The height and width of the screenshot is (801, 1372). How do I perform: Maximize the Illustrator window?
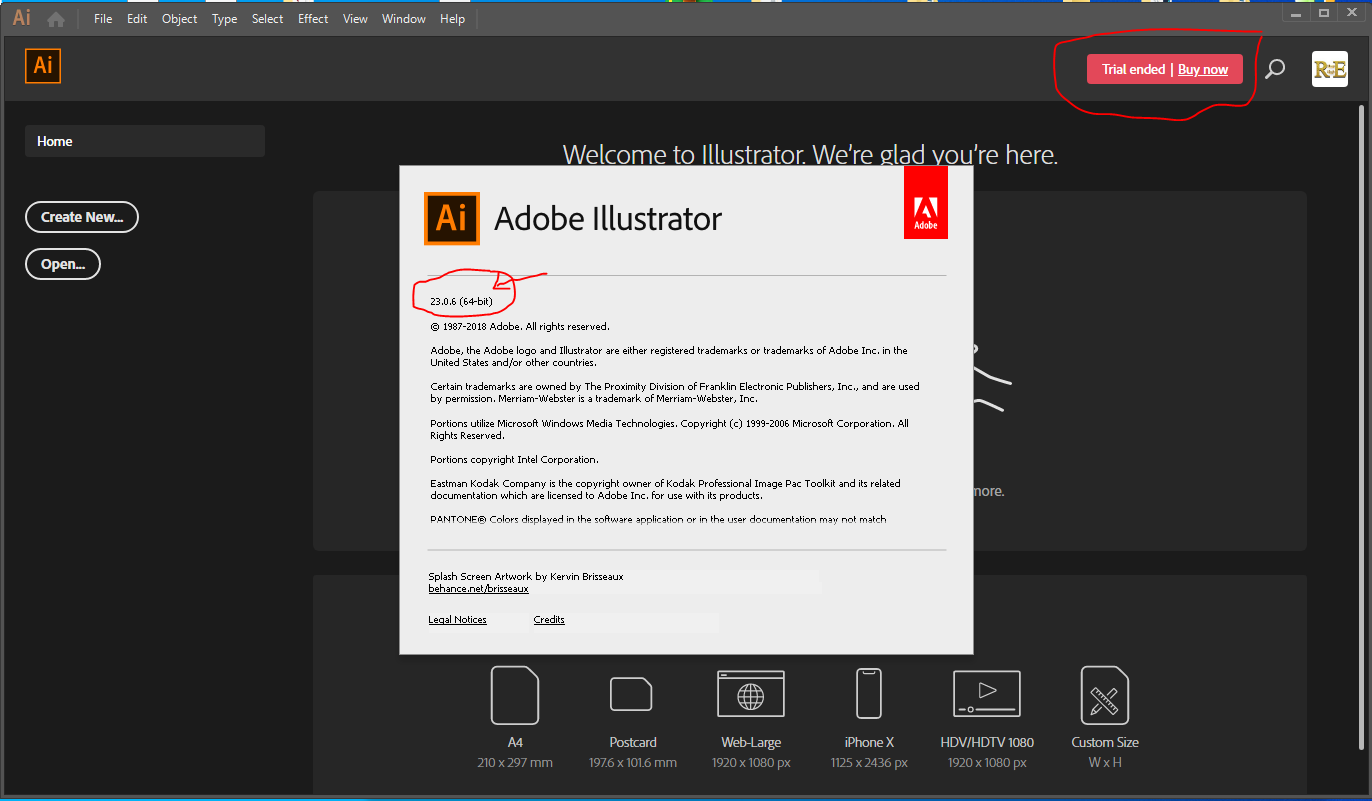point(1324,12)
